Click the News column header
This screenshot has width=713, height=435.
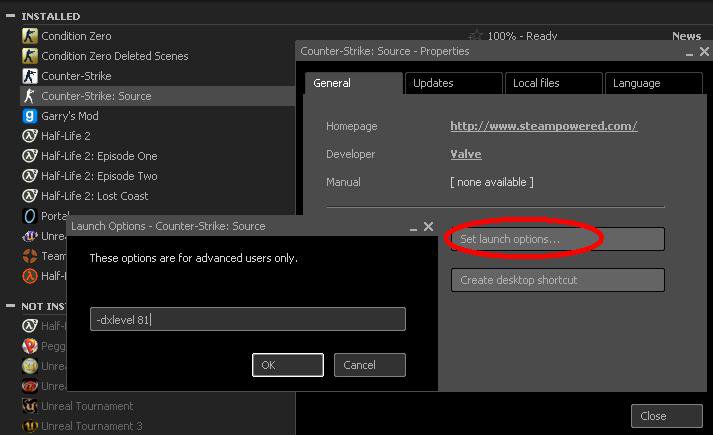click(686, 36)
